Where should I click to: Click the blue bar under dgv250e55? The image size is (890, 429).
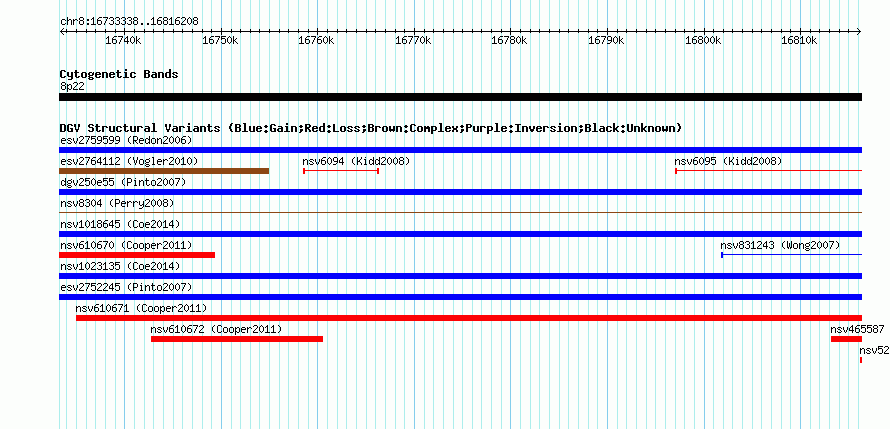click(460, 192)
